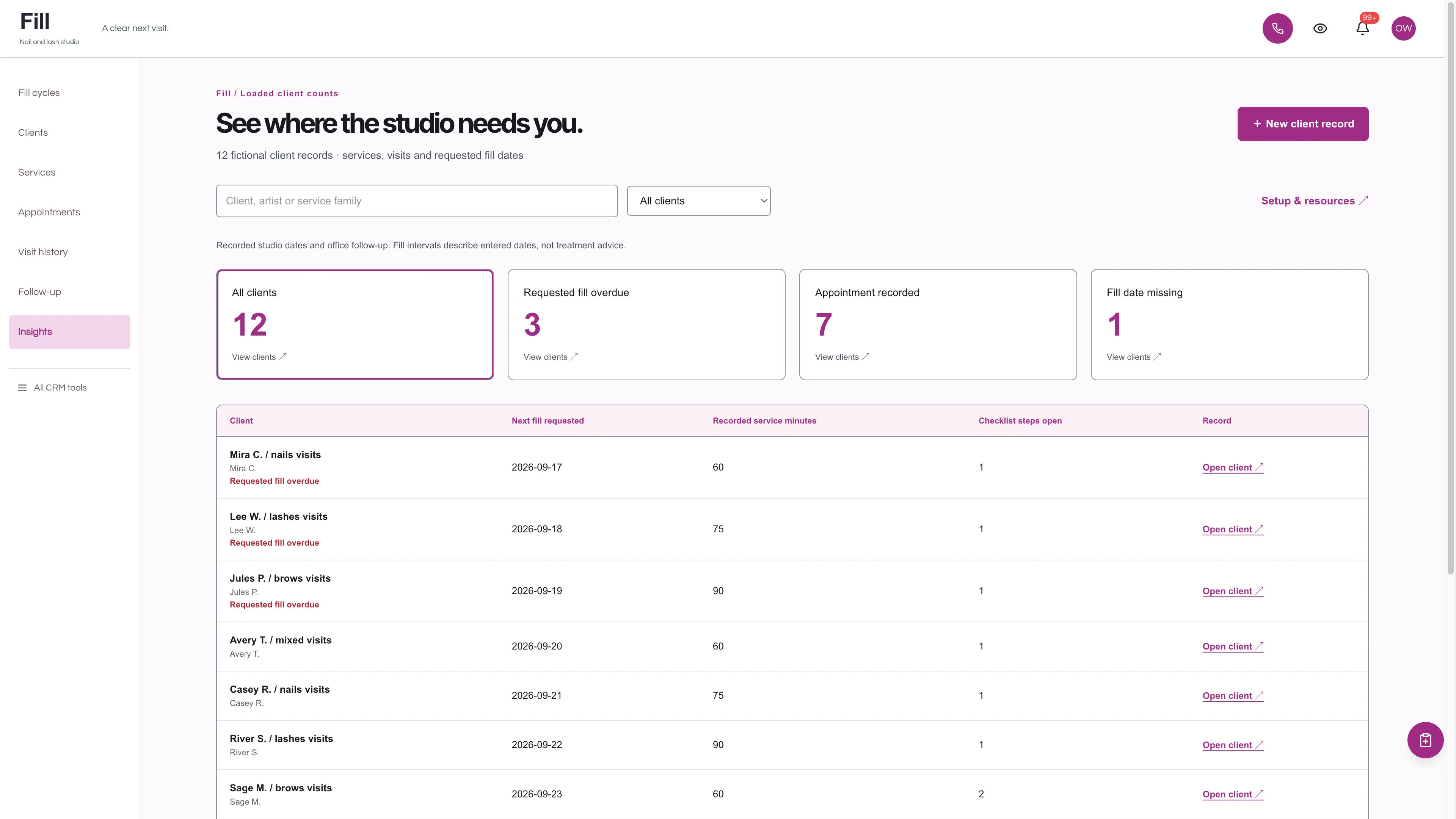
Task: Toggle the eye view icon
Action: [x=1320, y=28]
